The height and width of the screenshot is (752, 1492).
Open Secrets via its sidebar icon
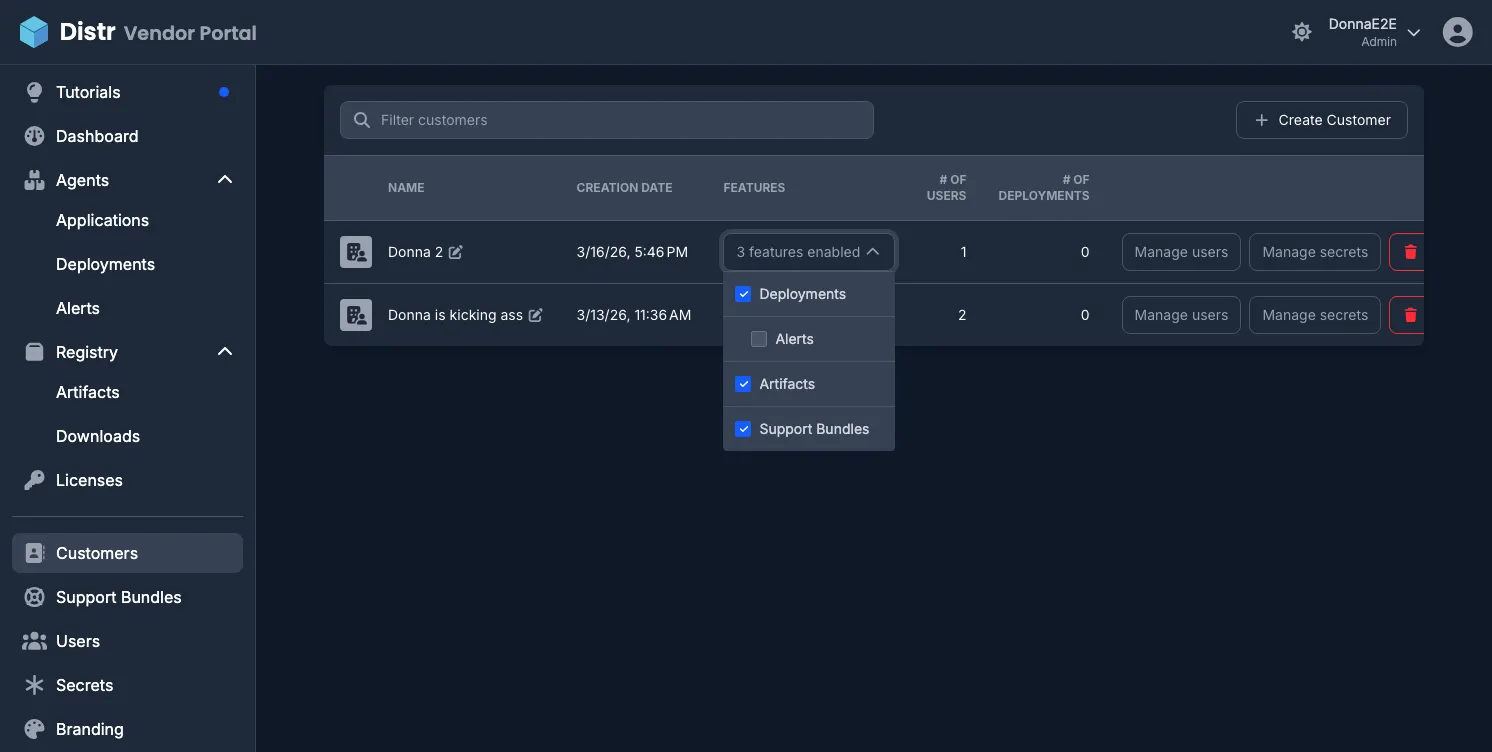pyautogui.click(x=34, y=685)
